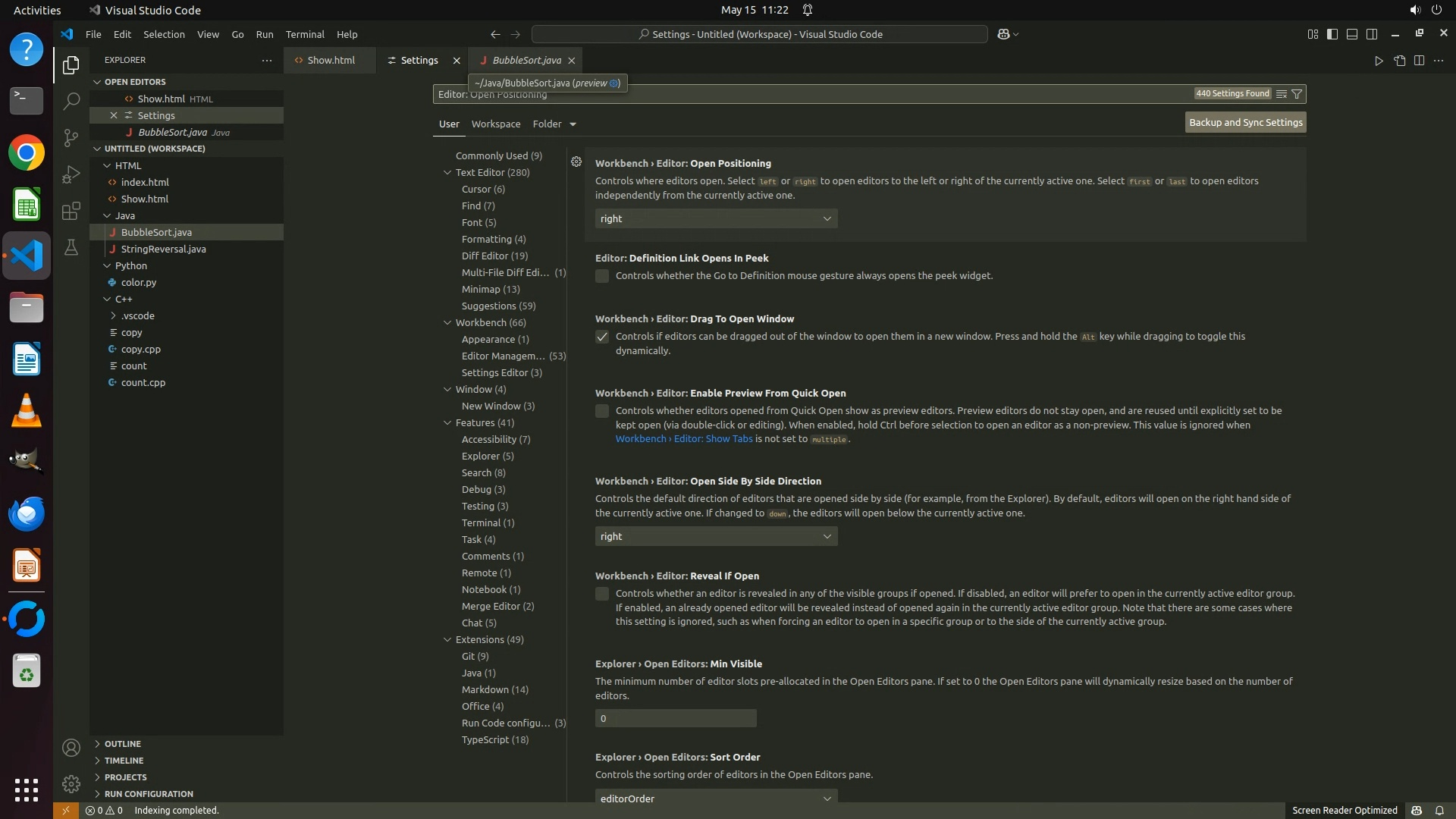Open the Run and Debug view
Viewport: 1456px width, 819px height.
[x=71, y=174]
